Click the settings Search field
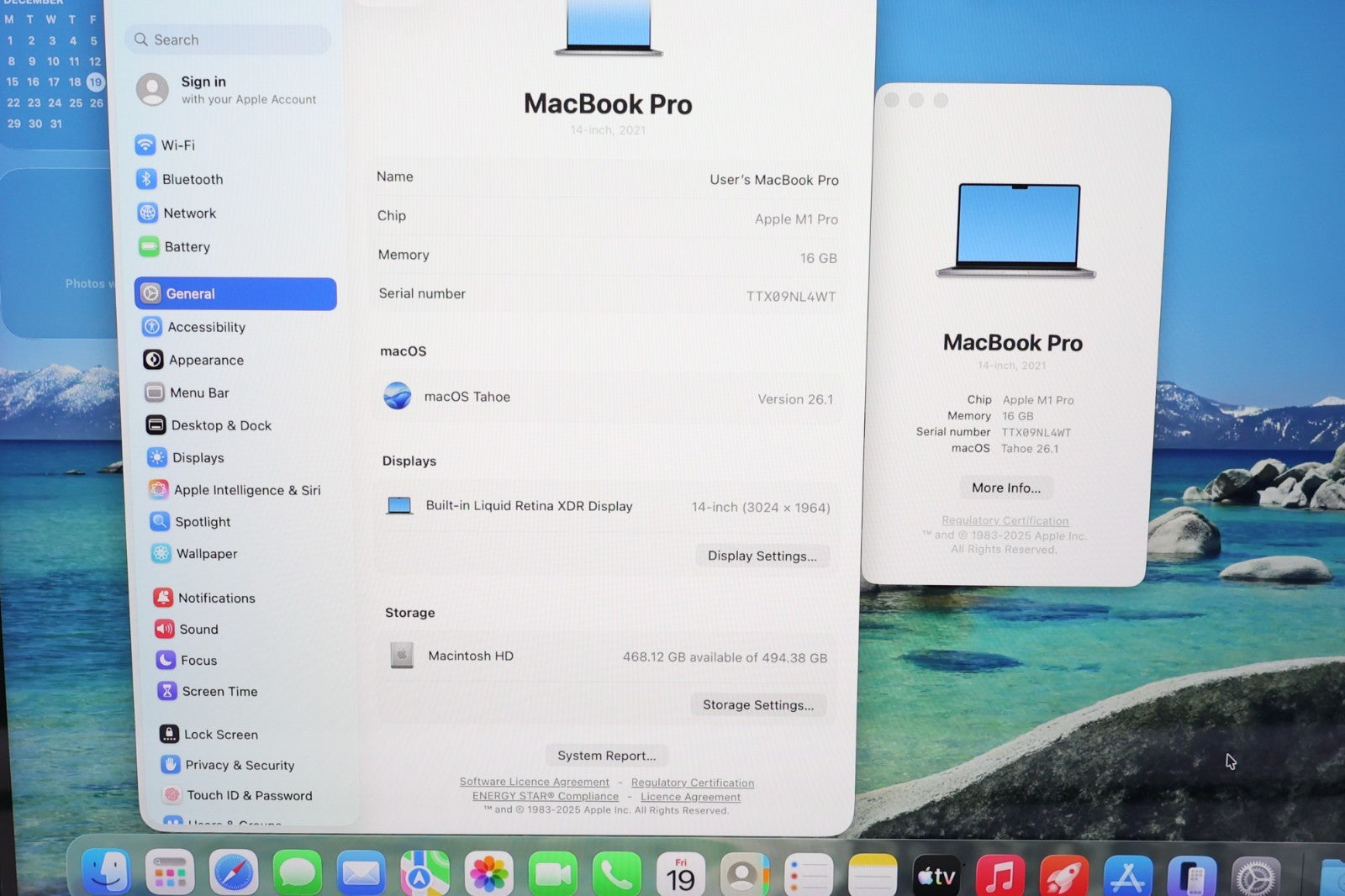 click(229, 40)
